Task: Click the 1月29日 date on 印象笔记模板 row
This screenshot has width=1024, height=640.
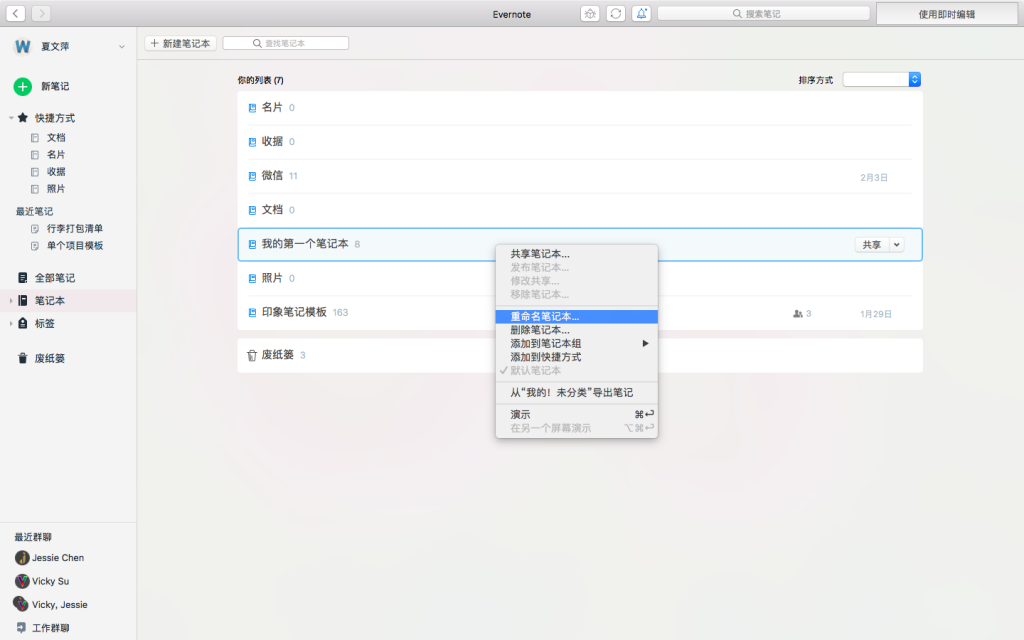Action: coord(876,314)
